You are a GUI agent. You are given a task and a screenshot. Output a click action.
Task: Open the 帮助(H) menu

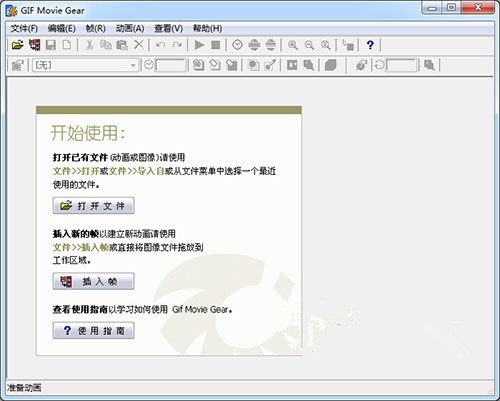[207, 29]
